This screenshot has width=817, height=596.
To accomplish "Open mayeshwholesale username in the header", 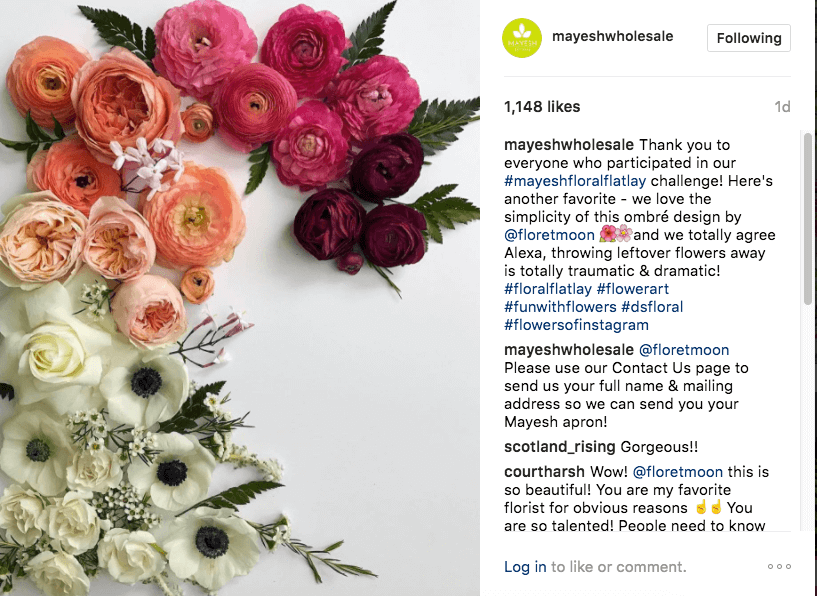I will point(612,36).
